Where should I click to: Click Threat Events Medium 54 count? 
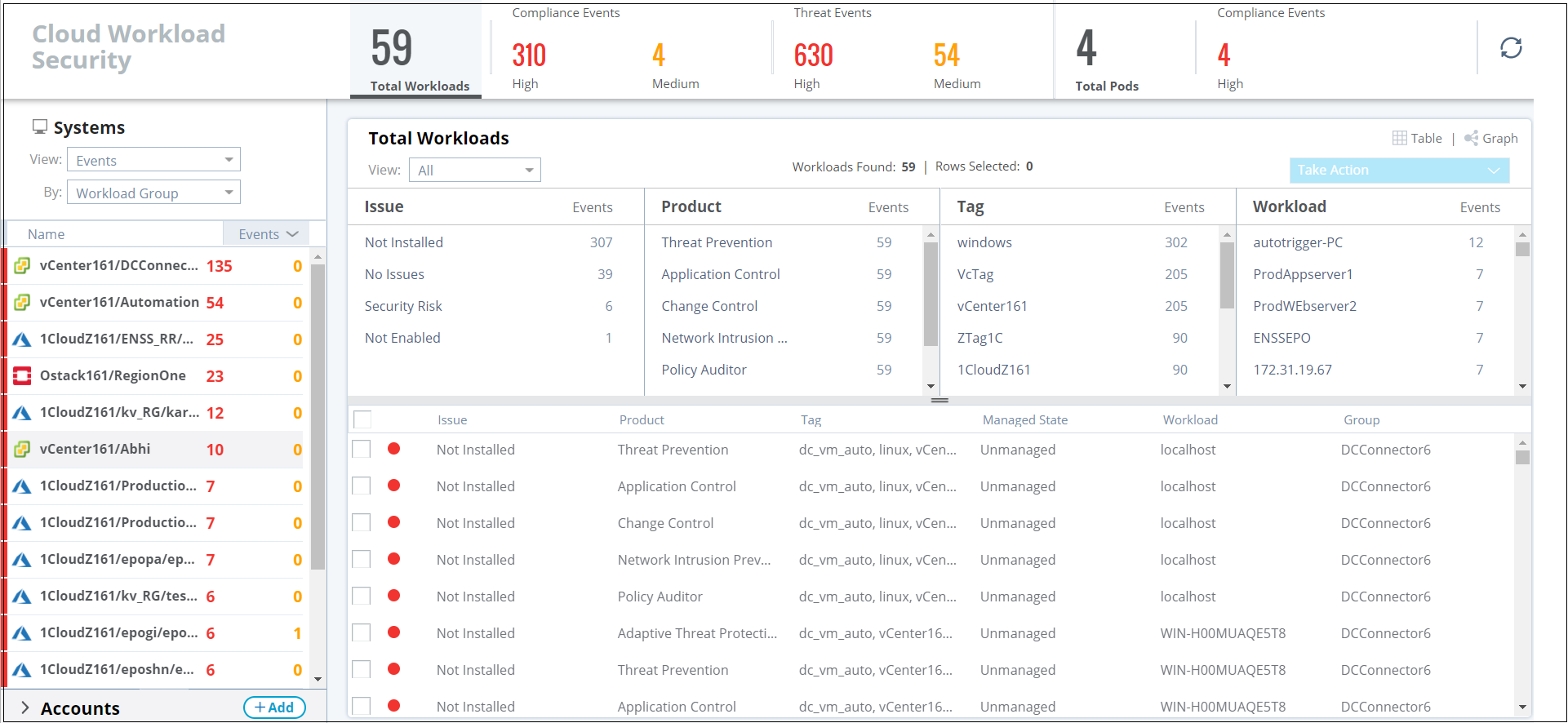tap(947, 55)
